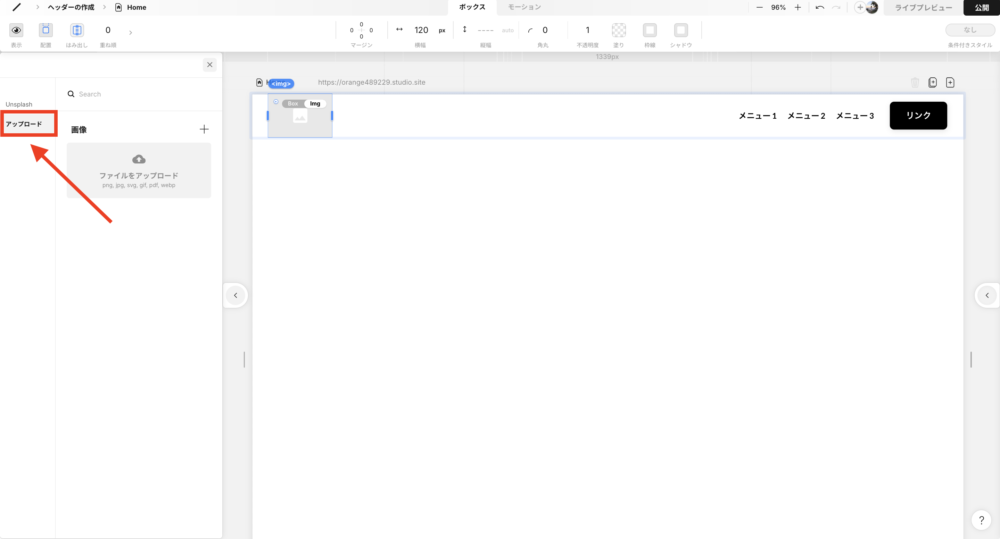The image size is (1000, 539).
Task: Toggle the はみ出し overflow icon
Action: click(77, 30)
